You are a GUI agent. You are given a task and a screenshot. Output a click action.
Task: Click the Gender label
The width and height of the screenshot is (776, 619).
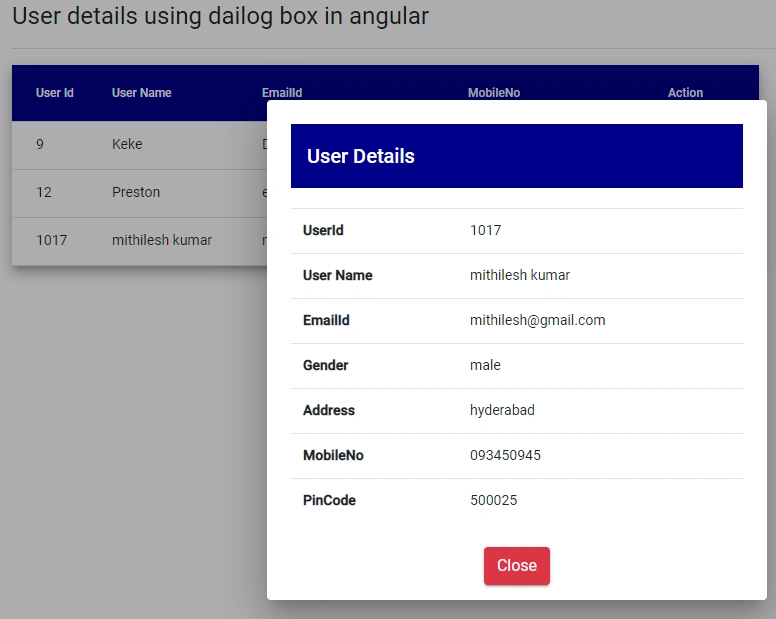(326, 365)
